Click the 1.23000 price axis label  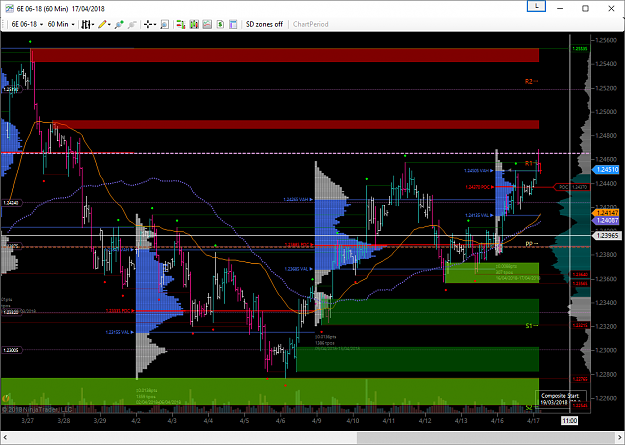(606, 350)
